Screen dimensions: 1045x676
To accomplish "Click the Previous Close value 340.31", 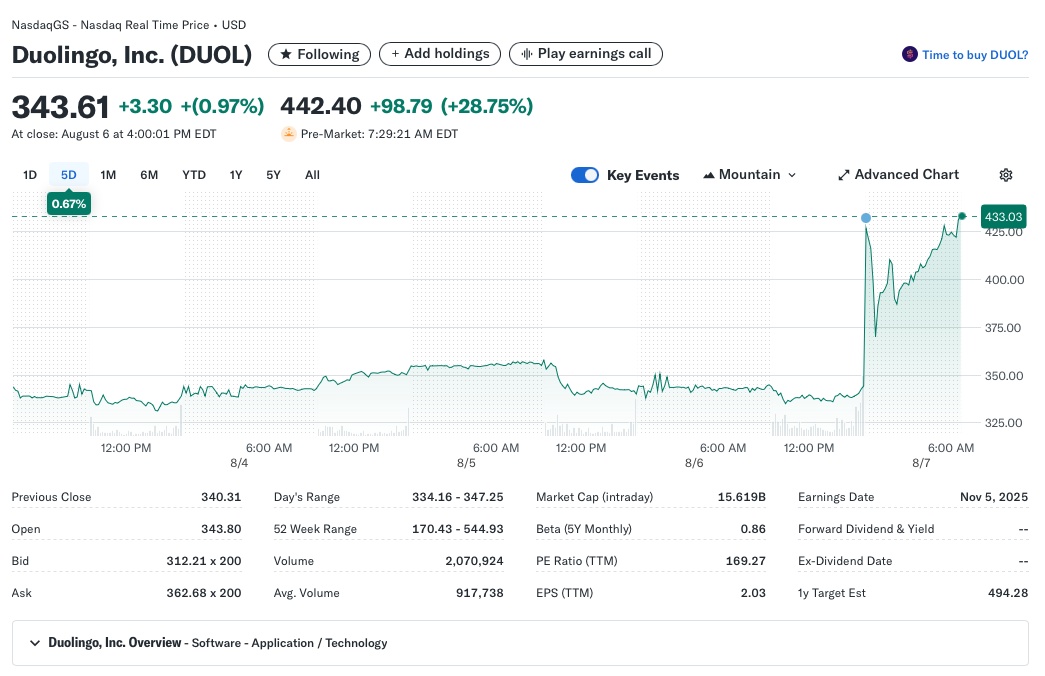I will click(221, 497).
